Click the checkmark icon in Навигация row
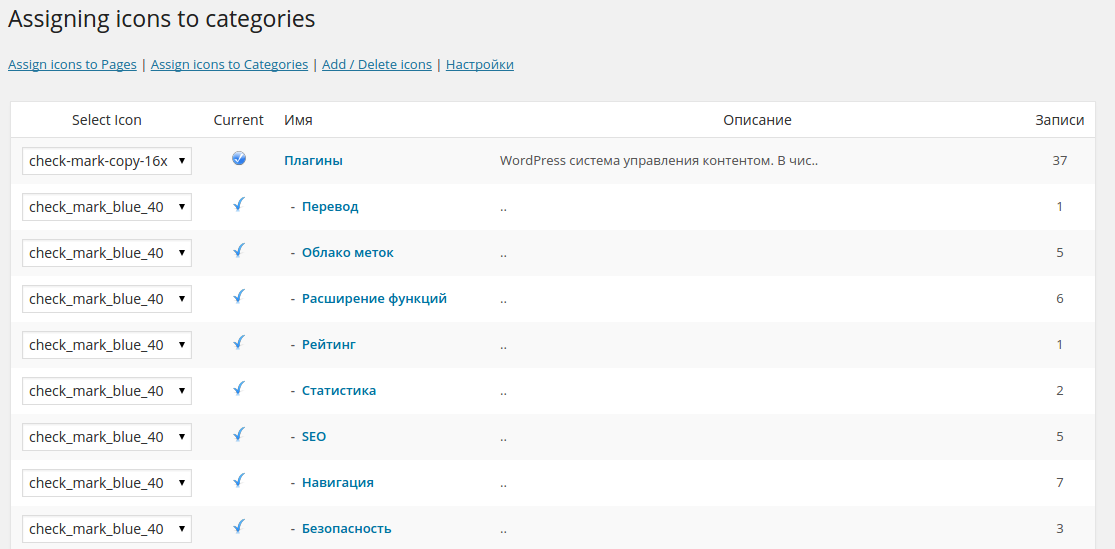 tap(239, 481)
